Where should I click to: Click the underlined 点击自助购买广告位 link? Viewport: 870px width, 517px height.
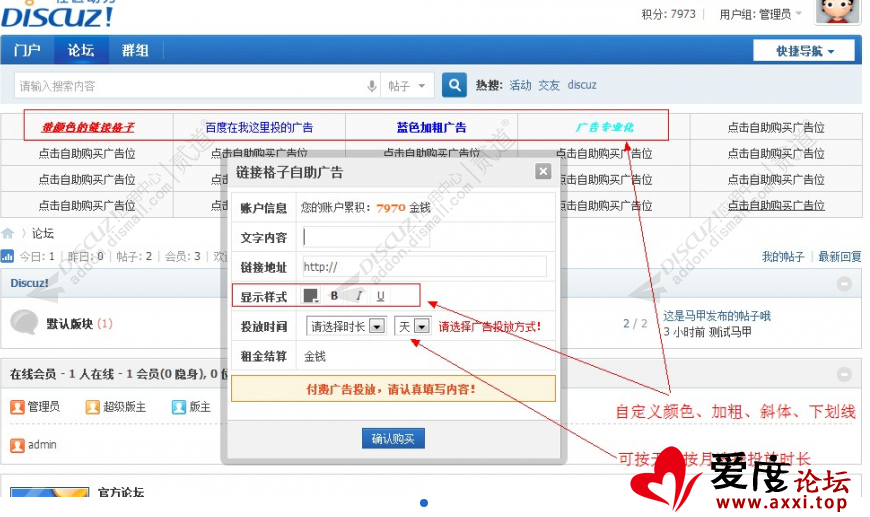point(776,205)
